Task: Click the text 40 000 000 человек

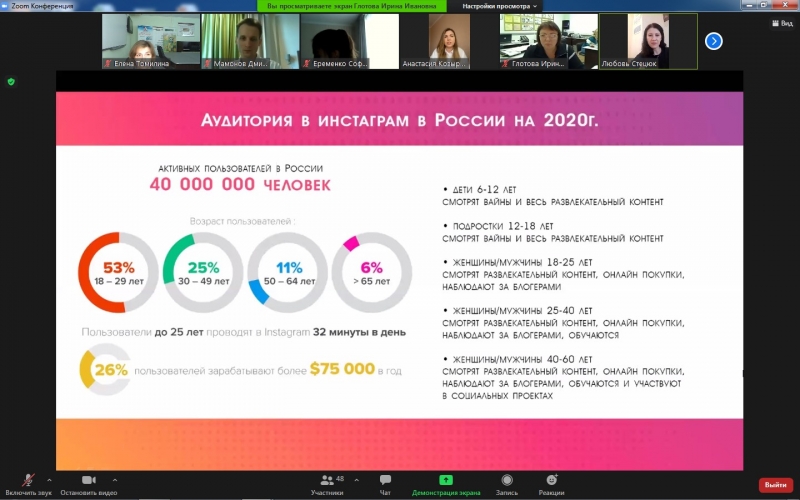Action: pyautogui.click(x=240, y=184)
